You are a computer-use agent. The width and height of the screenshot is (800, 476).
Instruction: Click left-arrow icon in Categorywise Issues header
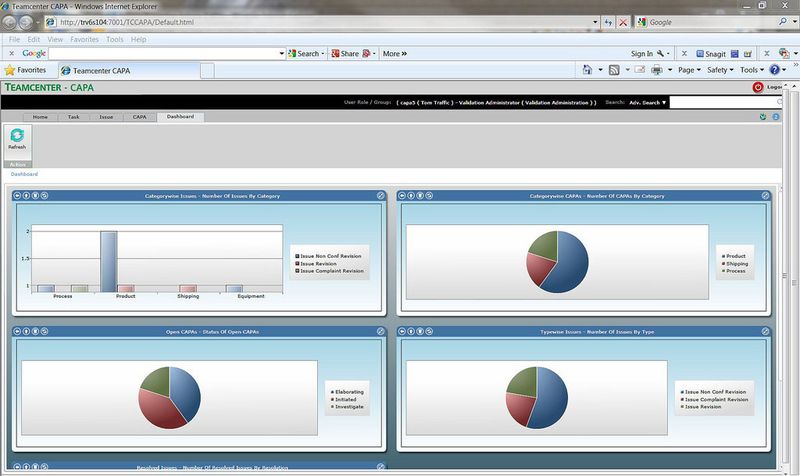coord(17,195)
